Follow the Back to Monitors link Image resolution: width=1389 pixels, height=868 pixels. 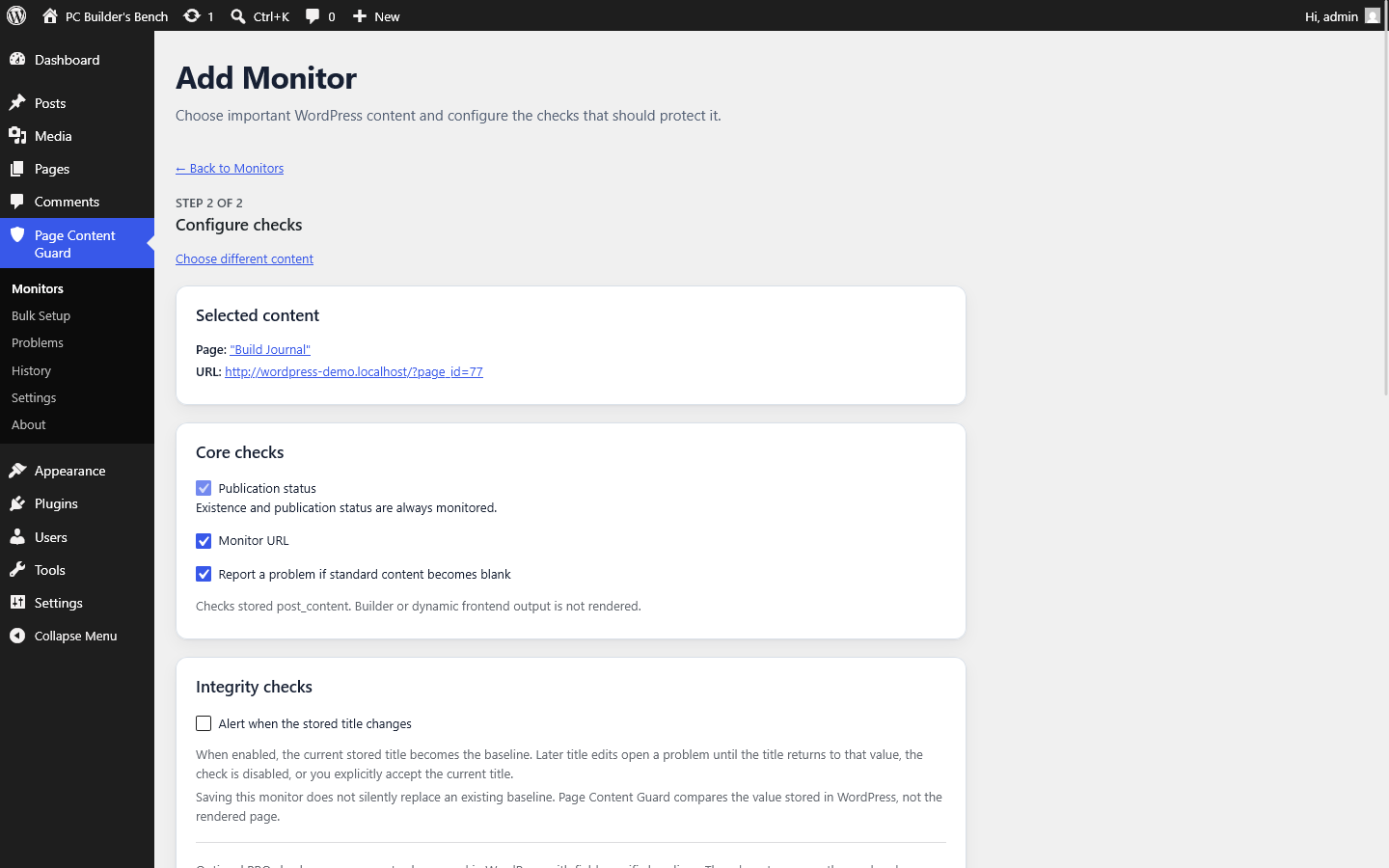click(x=230, y=168)
